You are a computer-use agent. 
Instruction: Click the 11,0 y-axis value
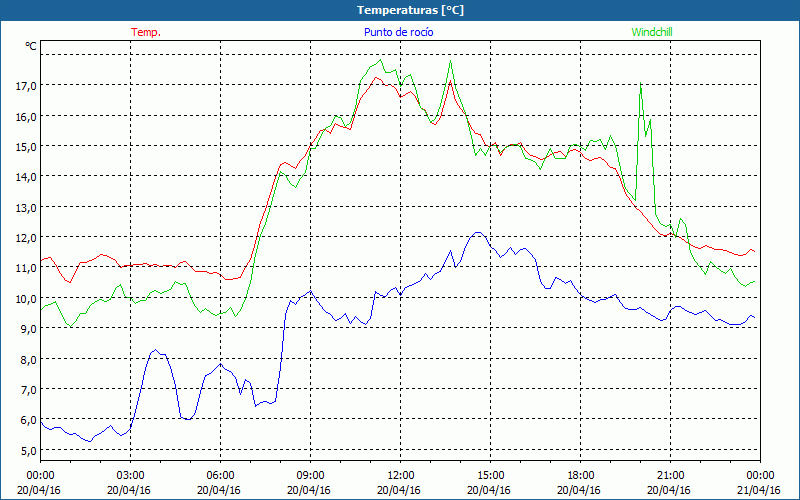tap(27, 268)
